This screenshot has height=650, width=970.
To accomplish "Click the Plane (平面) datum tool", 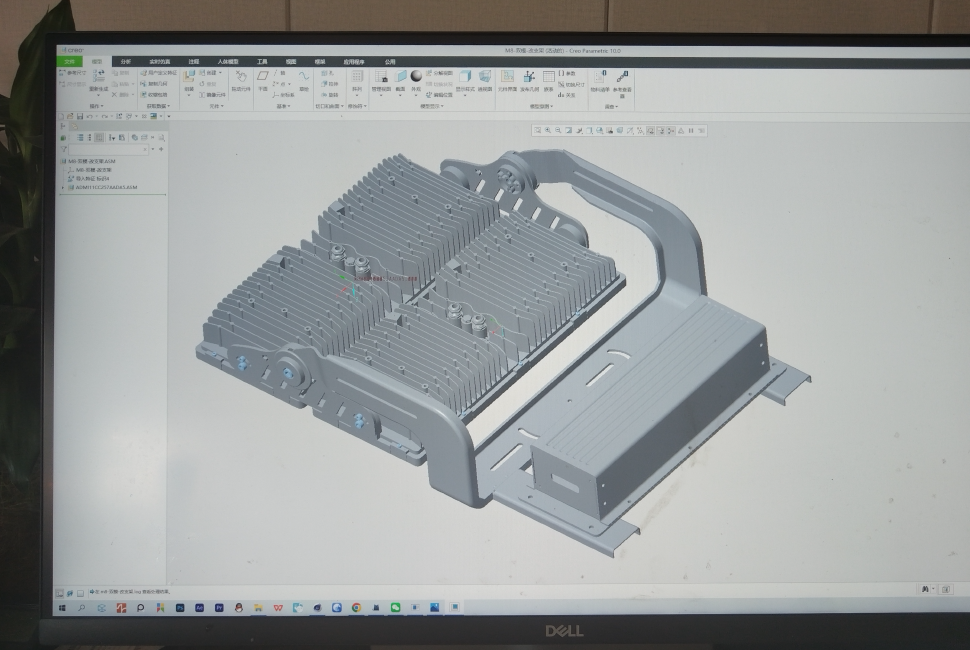I will [x=263, y=77].
